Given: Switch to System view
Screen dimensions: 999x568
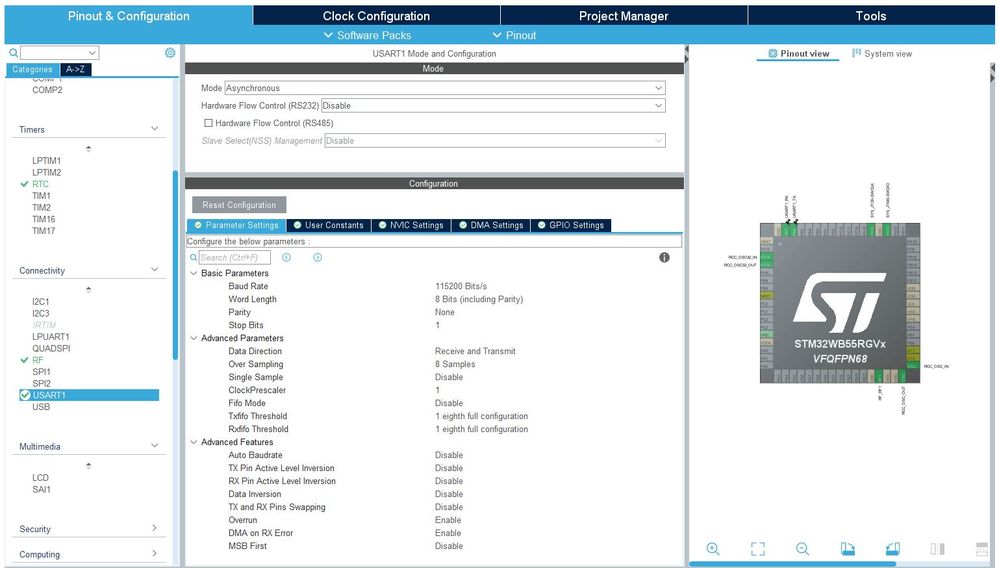Looking at the screenshot, I should (882, 53).
